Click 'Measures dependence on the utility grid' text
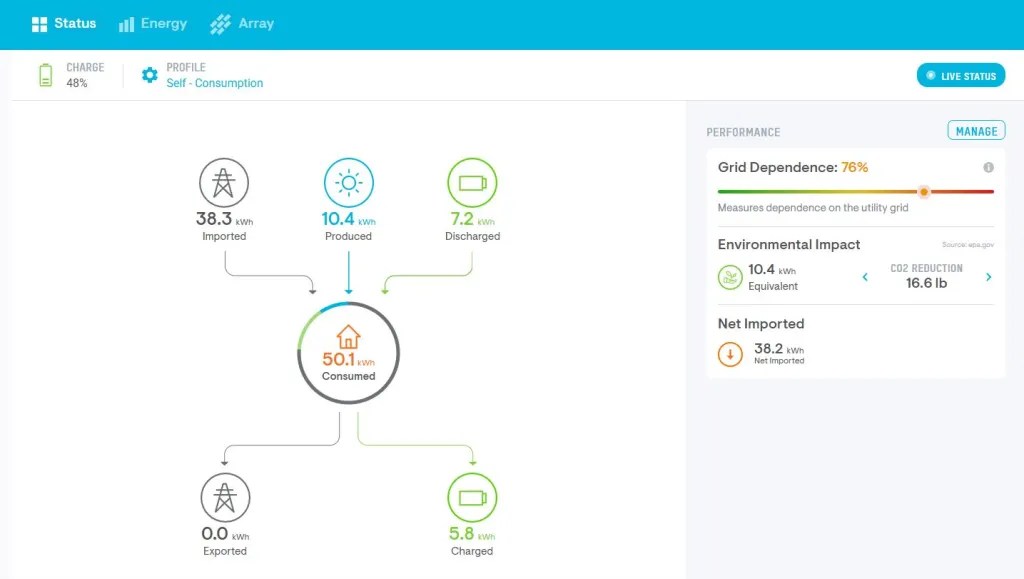Screen dimensions: 1024x579 [813, 208]
